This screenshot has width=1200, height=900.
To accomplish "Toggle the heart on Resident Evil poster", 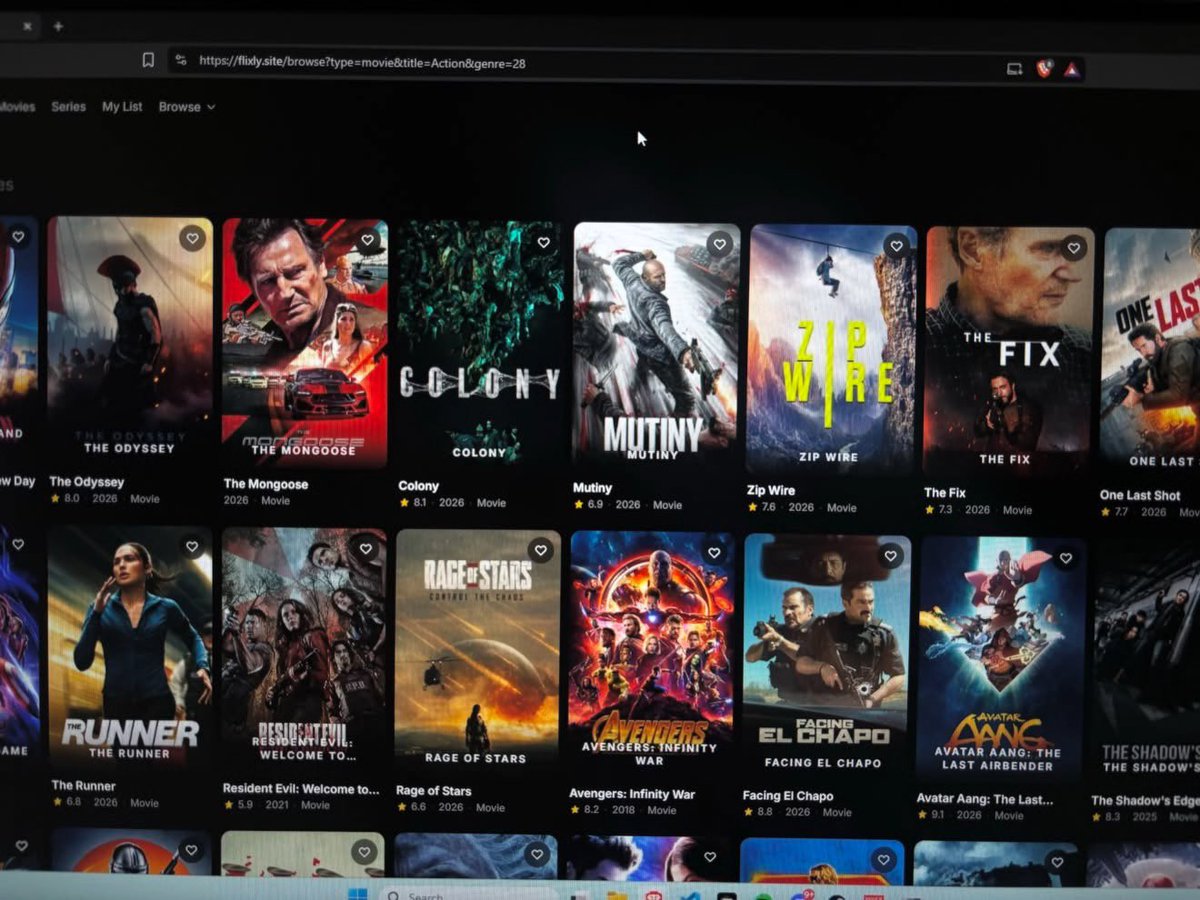I will (x=366, y=548).
